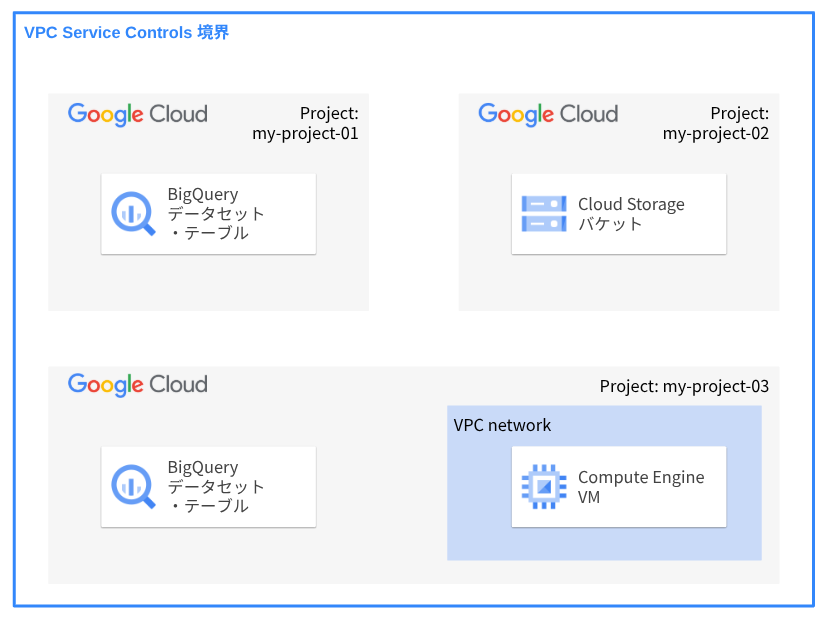Screen dimensions: 825x621
Task: Click the Compute Engine VM chip icon
Action: [x=543, y=486]
